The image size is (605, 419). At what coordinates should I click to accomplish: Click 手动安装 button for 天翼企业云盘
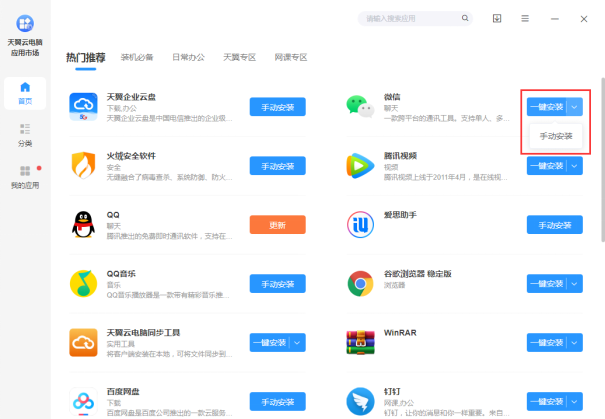(277, 106)
